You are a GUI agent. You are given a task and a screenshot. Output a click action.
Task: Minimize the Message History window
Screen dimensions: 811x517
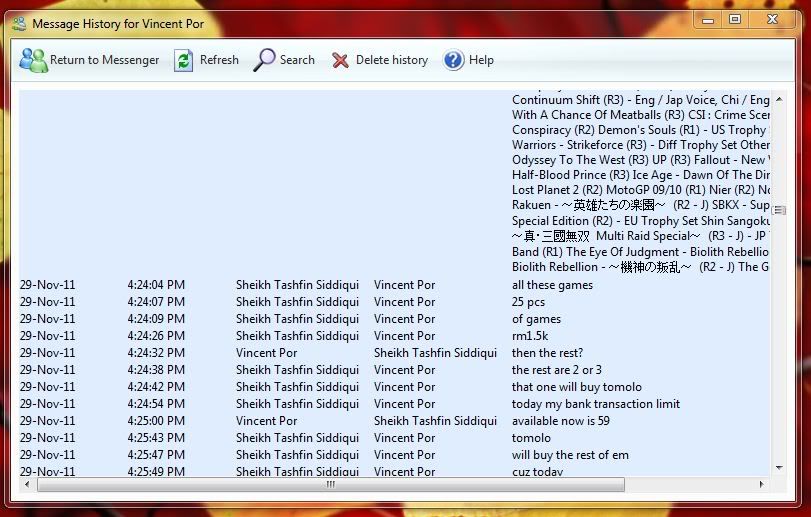pyautogui.click(x=706, y=19)
